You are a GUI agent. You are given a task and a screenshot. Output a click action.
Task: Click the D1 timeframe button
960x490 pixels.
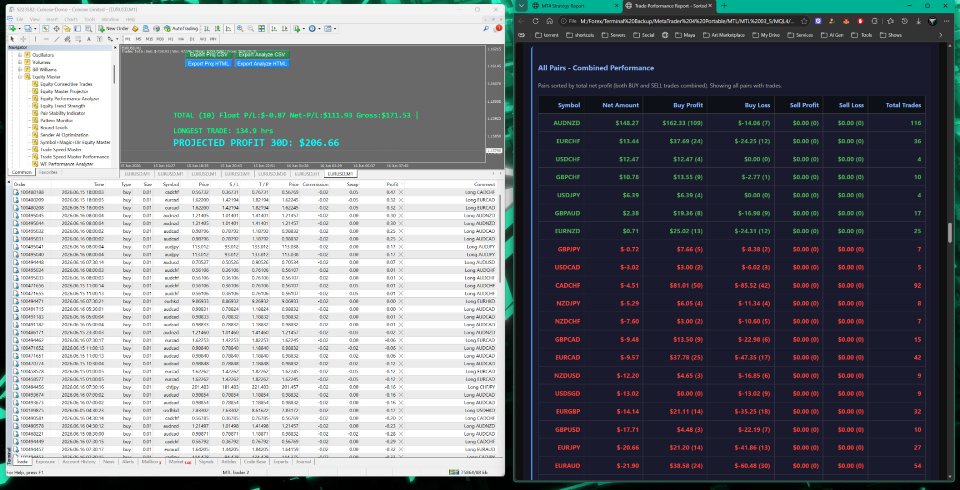(192, 39)
